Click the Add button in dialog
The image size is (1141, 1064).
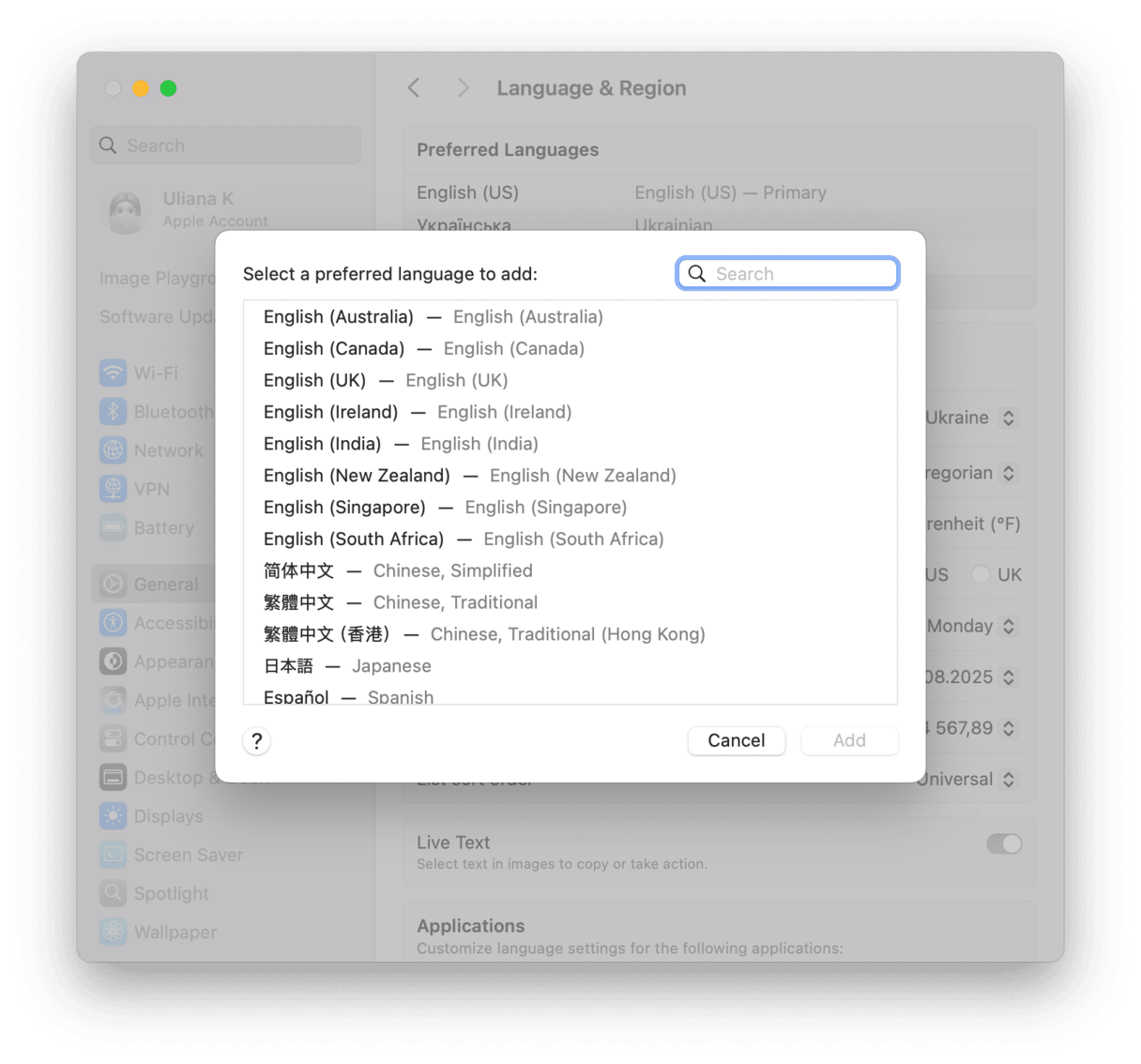pyautogui.click(x=849, y=740)
